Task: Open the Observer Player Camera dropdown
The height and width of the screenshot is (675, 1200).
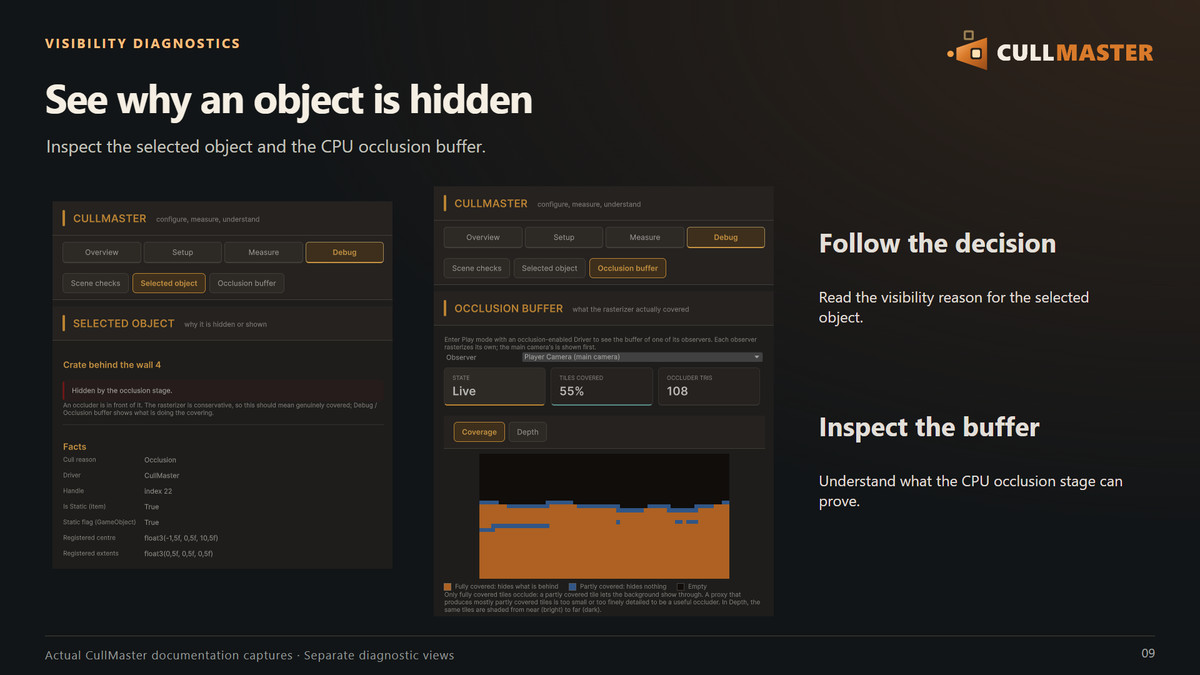Action: point(643,357)
